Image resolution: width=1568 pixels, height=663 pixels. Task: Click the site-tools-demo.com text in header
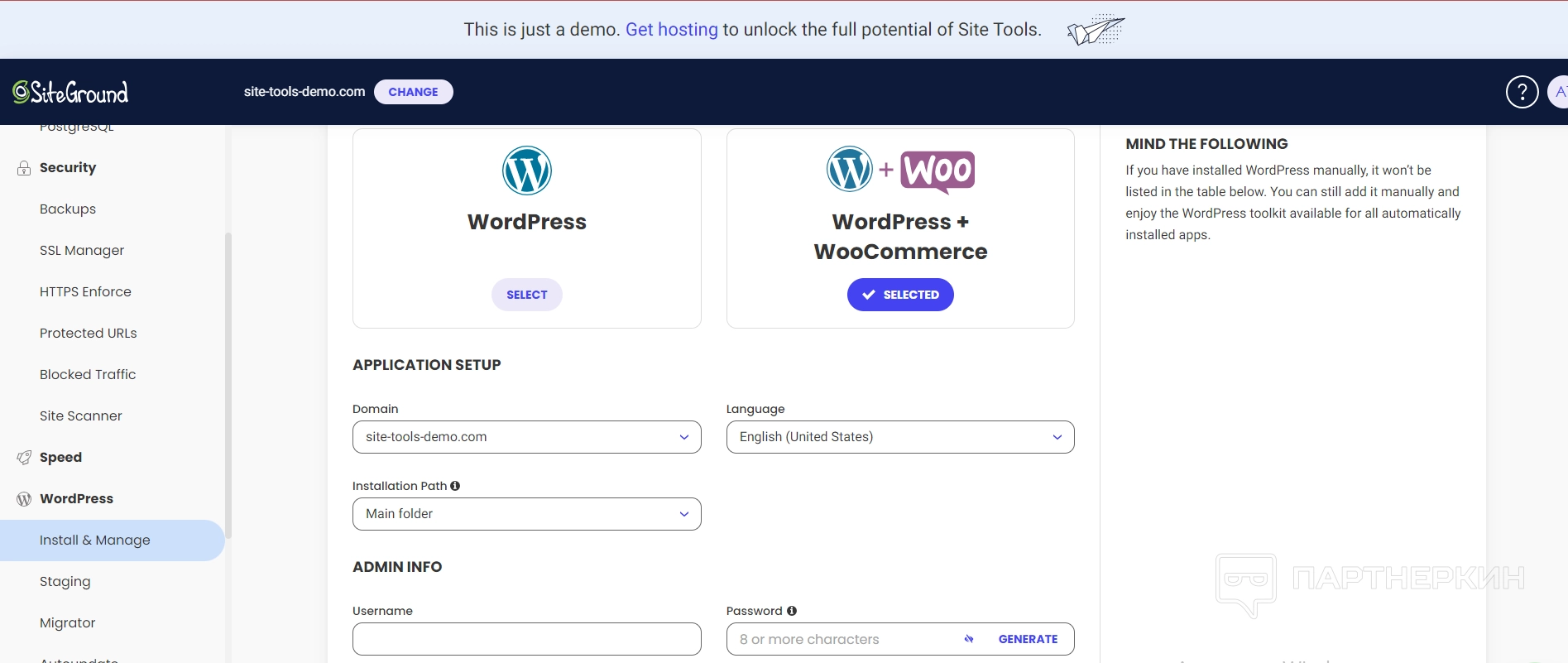click(x=304, y=92)
